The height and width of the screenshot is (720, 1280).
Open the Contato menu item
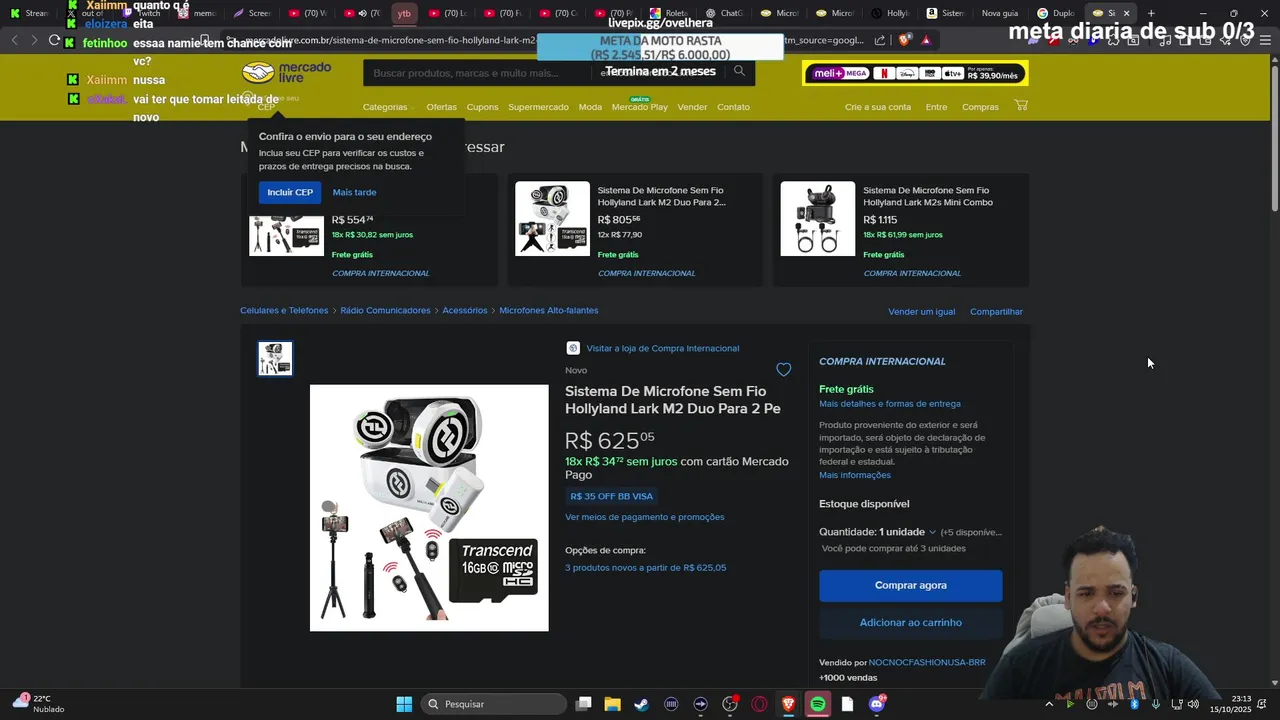click(733, 107)
